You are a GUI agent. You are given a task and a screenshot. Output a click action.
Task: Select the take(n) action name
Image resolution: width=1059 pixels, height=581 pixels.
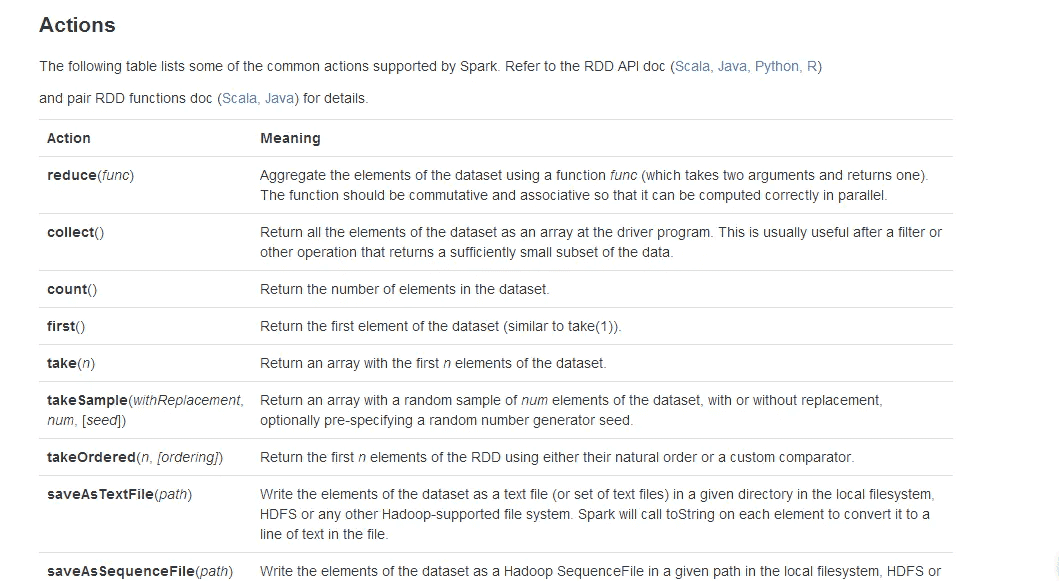[x=71, y=363]
